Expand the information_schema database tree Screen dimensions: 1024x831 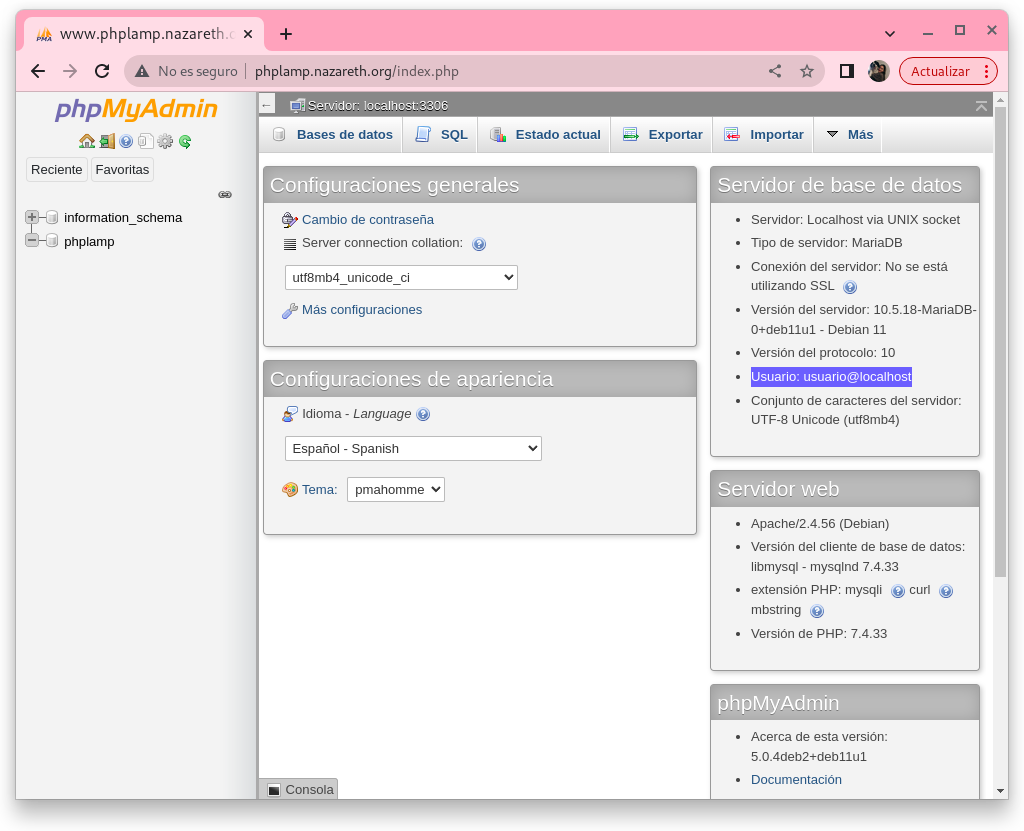coord(32,217)
